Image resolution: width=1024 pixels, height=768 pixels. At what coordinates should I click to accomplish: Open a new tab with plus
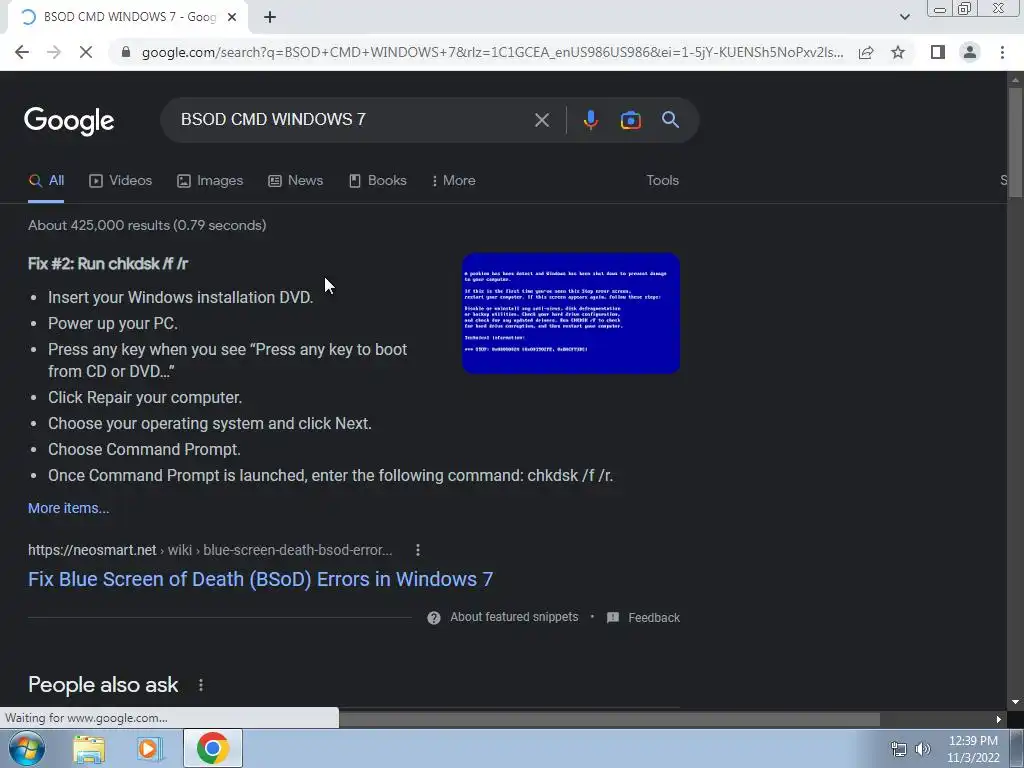[x=270, y=18]
